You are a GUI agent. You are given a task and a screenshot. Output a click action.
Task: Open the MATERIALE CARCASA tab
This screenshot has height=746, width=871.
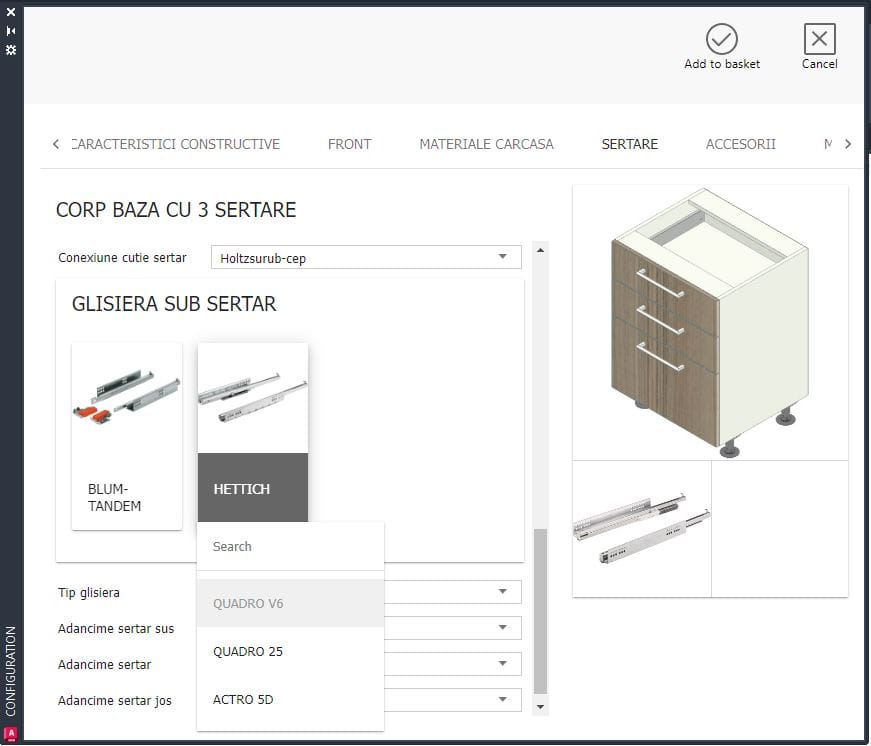tap(486, 144)
